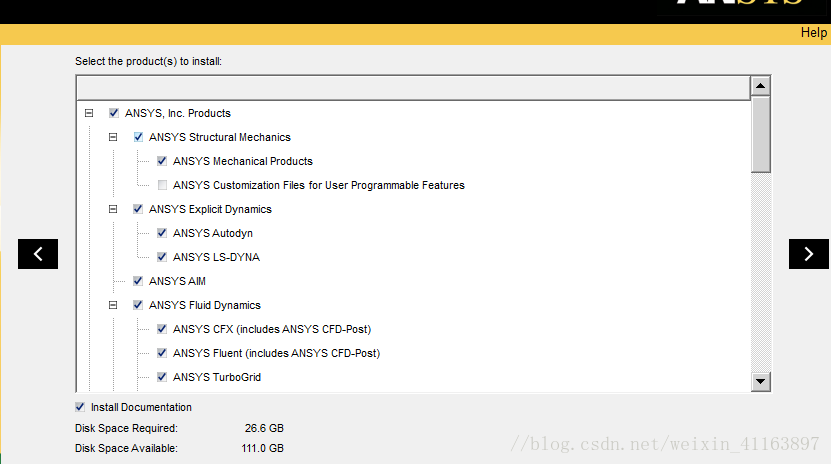Click the scrollbar down arrow
This screenshot has width=831, height=464.
761,381
